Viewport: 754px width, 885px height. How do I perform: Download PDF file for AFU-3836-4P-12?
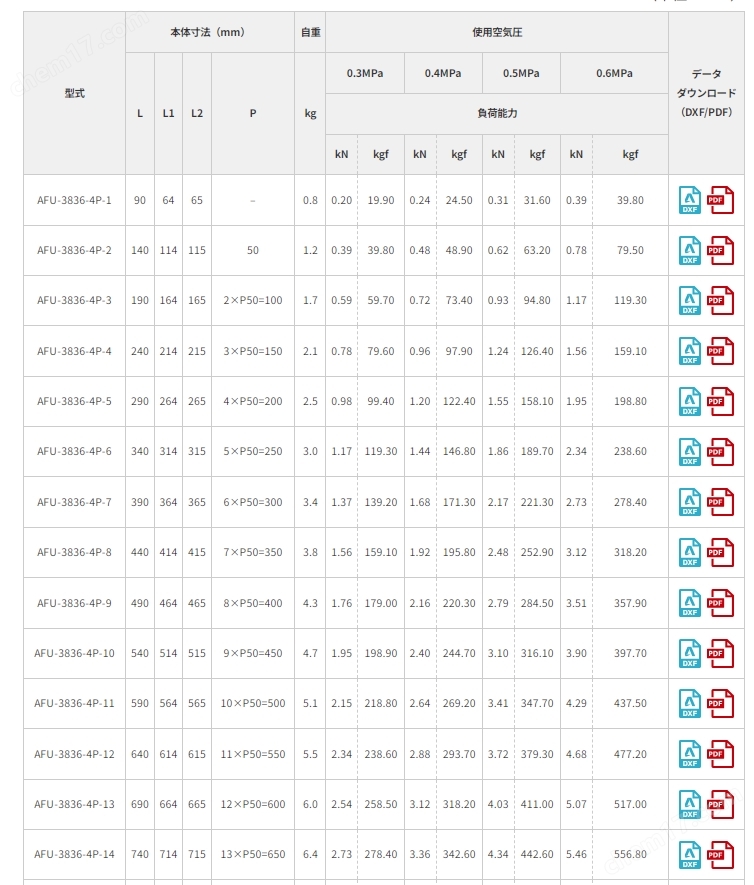coord(720,754)
